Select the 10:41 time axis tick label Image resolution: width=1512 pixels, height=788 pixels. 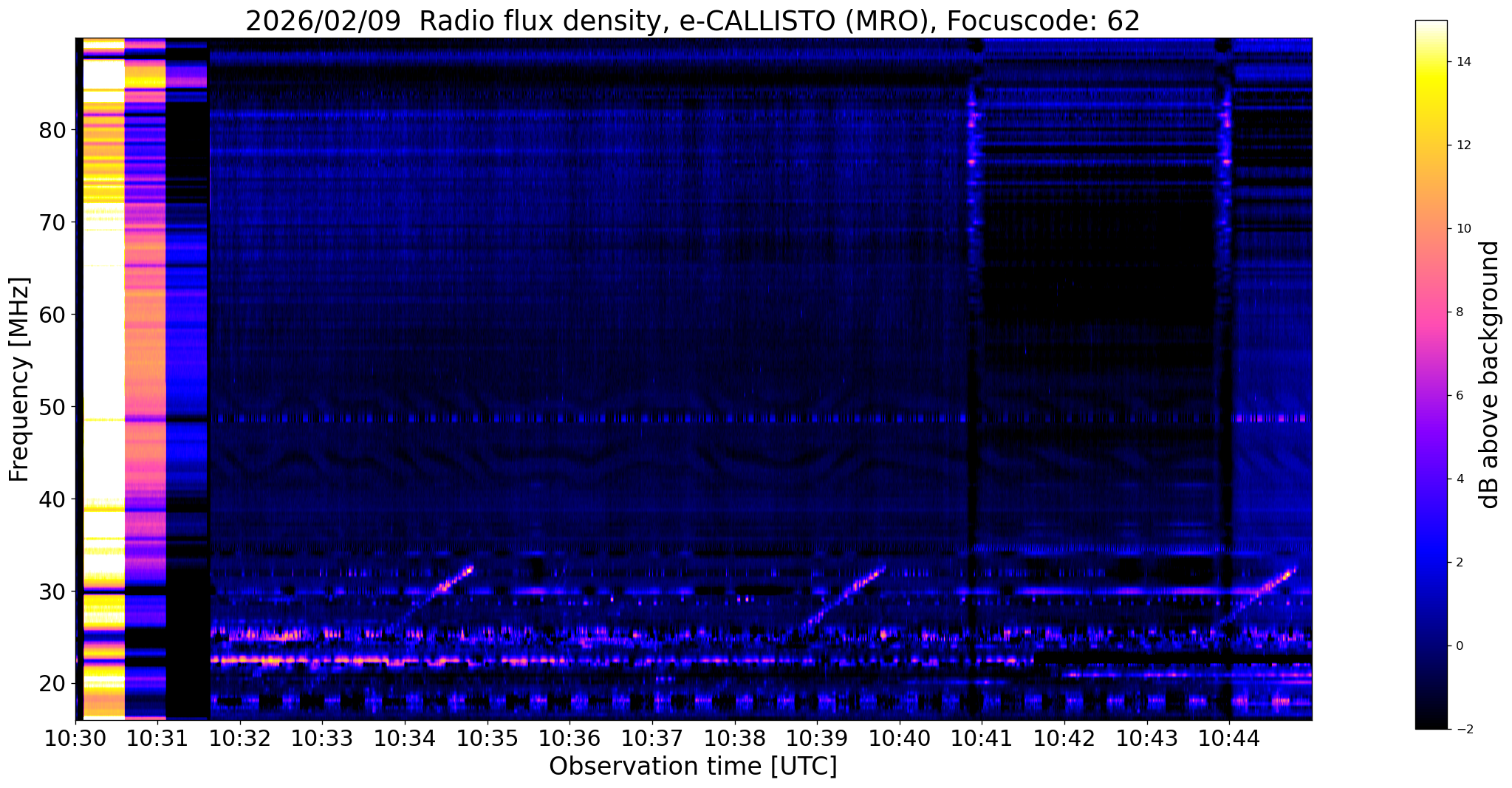(982, 738)
